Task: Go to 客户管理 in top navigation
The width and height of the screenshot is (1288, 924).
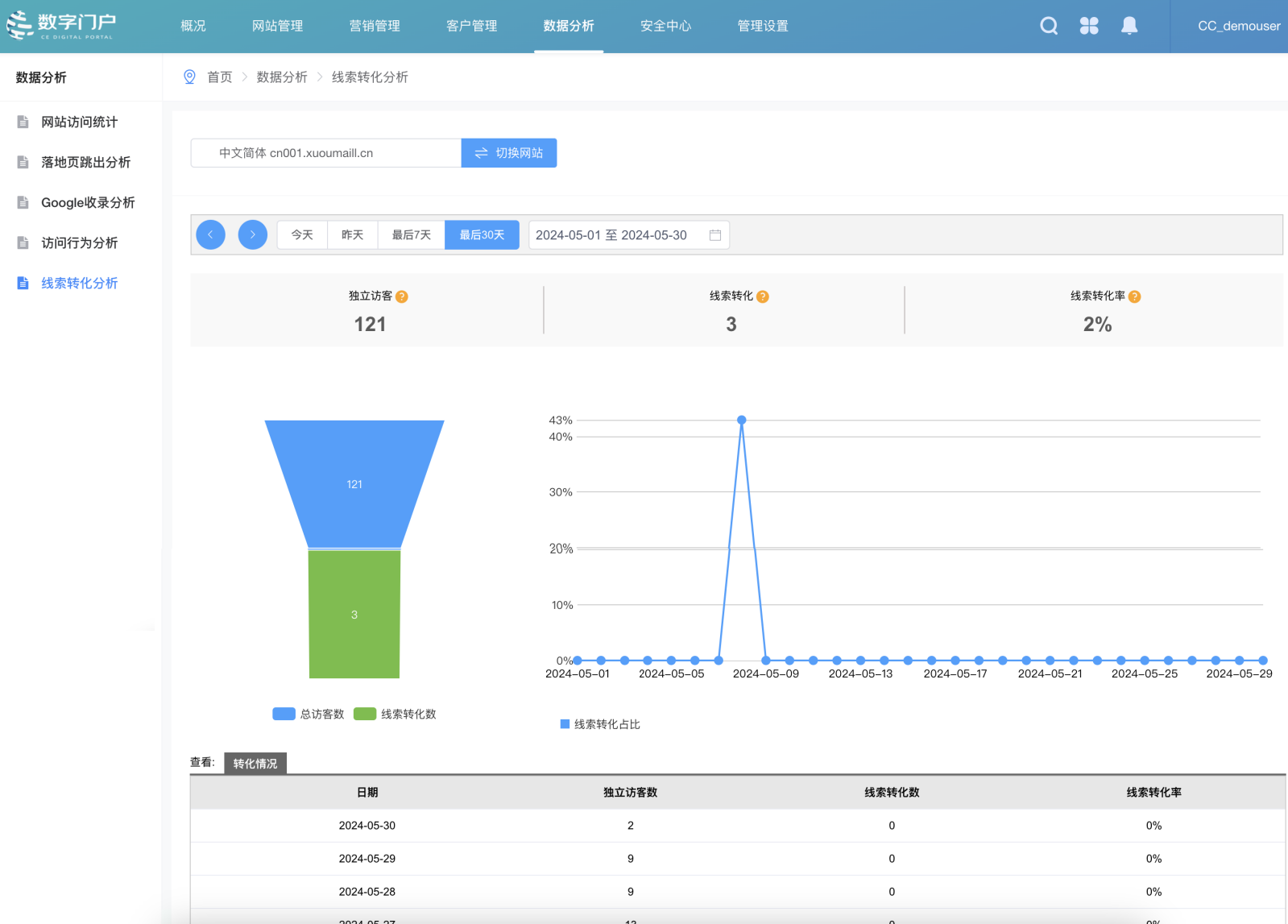Action: pos(471,26)
